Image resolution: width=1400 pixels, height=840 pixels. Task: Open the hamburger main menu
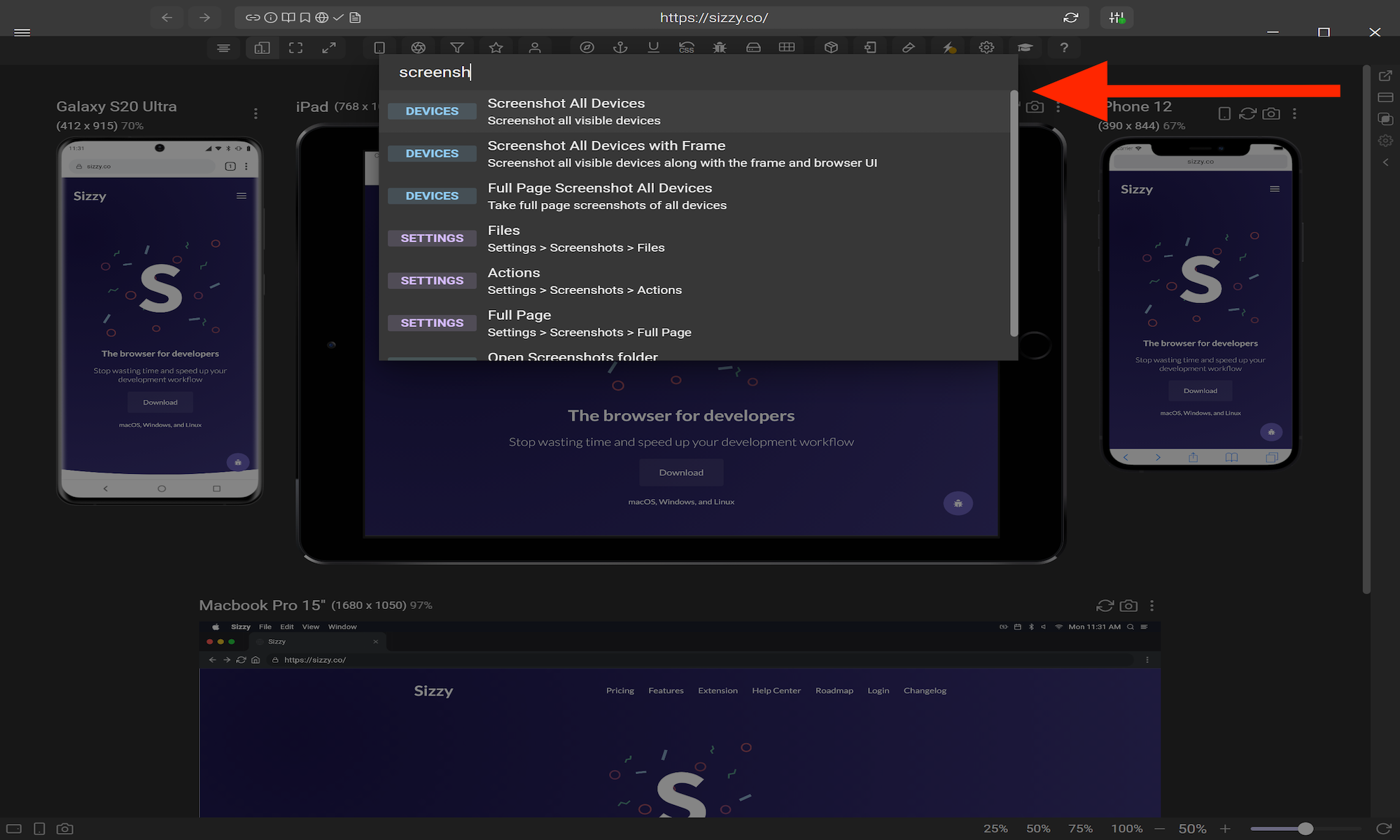(x=22, y=32)
